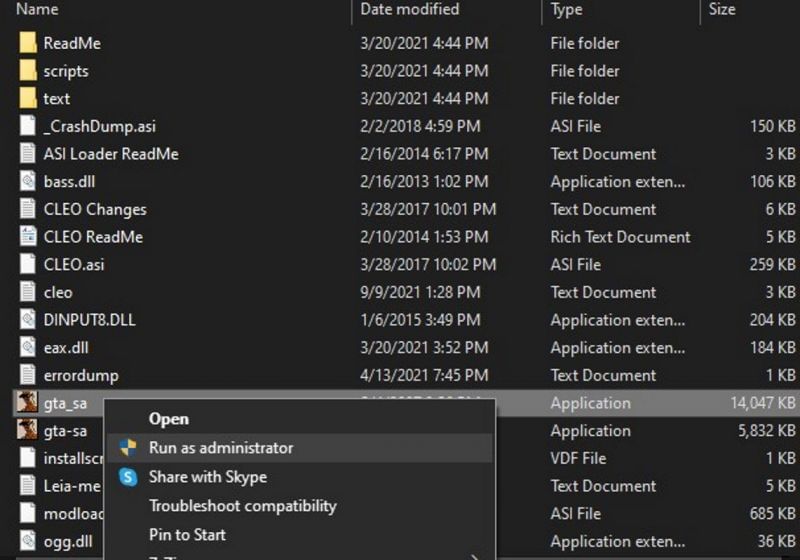Sort by Size column header
The width and height of the screenshot is (800, 560).
pos(721,9)
